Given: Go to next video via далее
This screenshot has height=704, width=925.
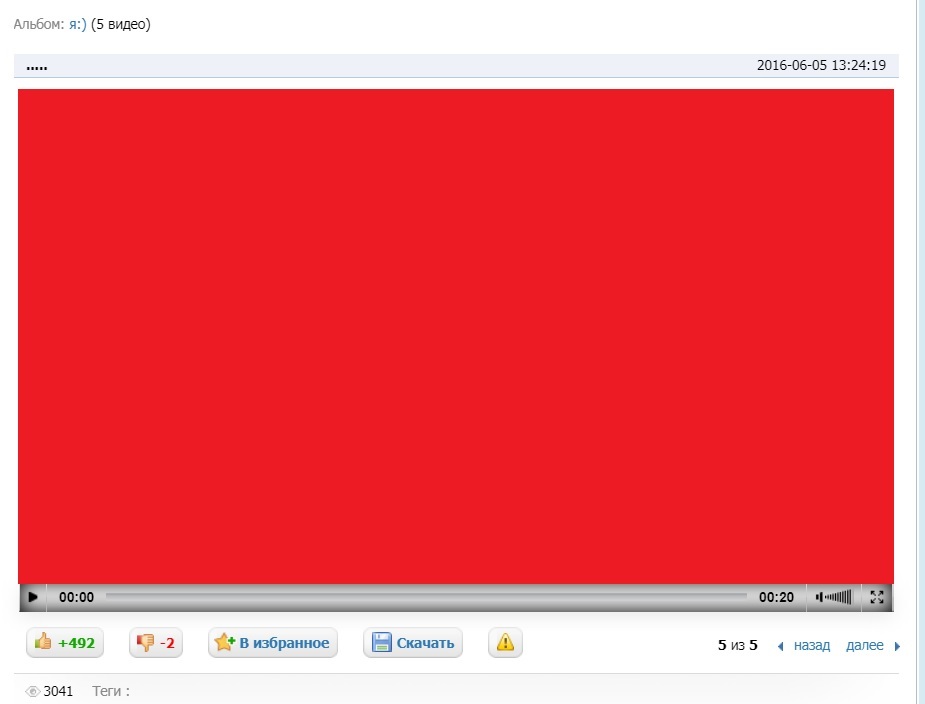Looking at the screenshot, I should click(x=864, y=646).
